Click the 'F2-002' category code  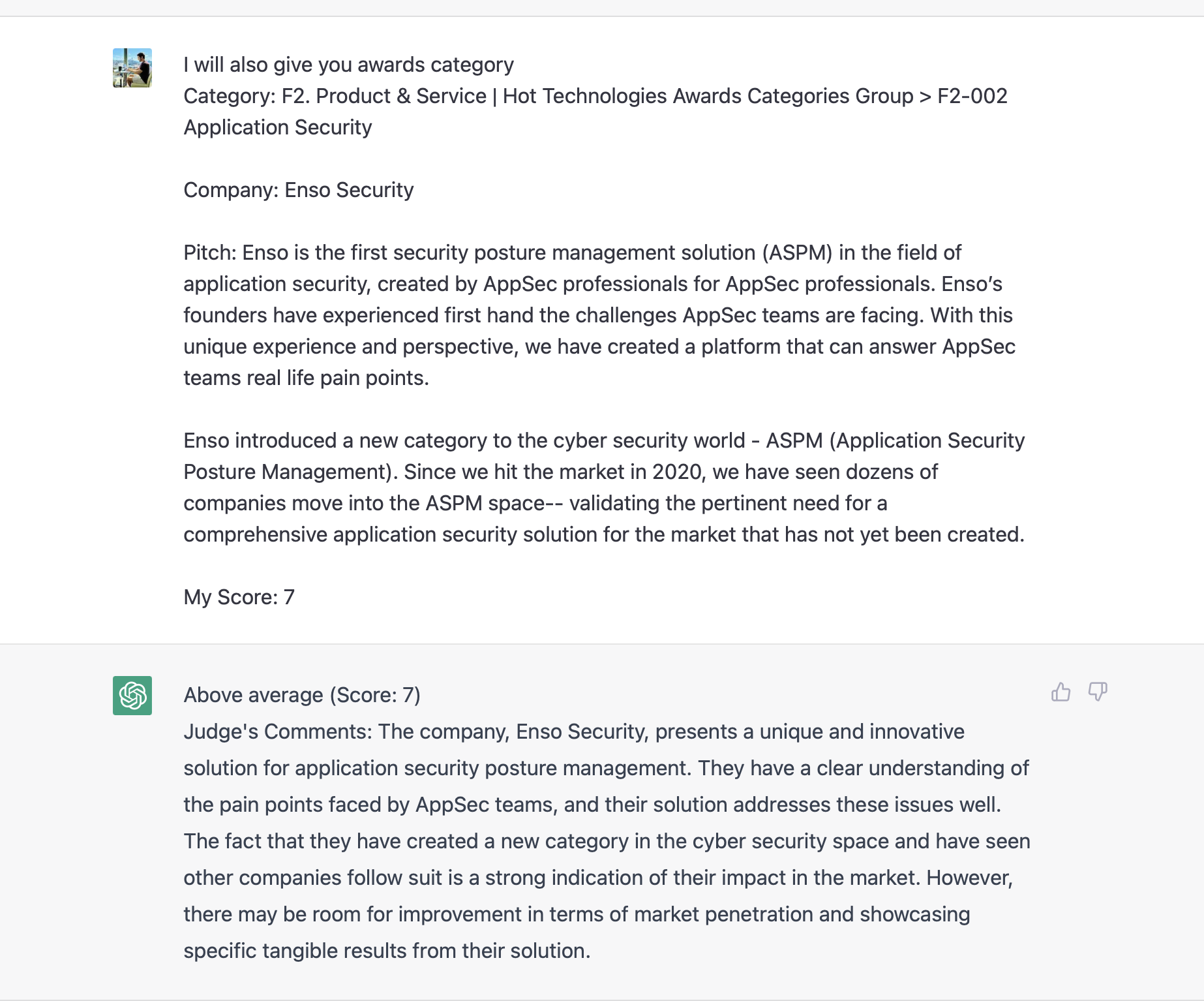972,96
